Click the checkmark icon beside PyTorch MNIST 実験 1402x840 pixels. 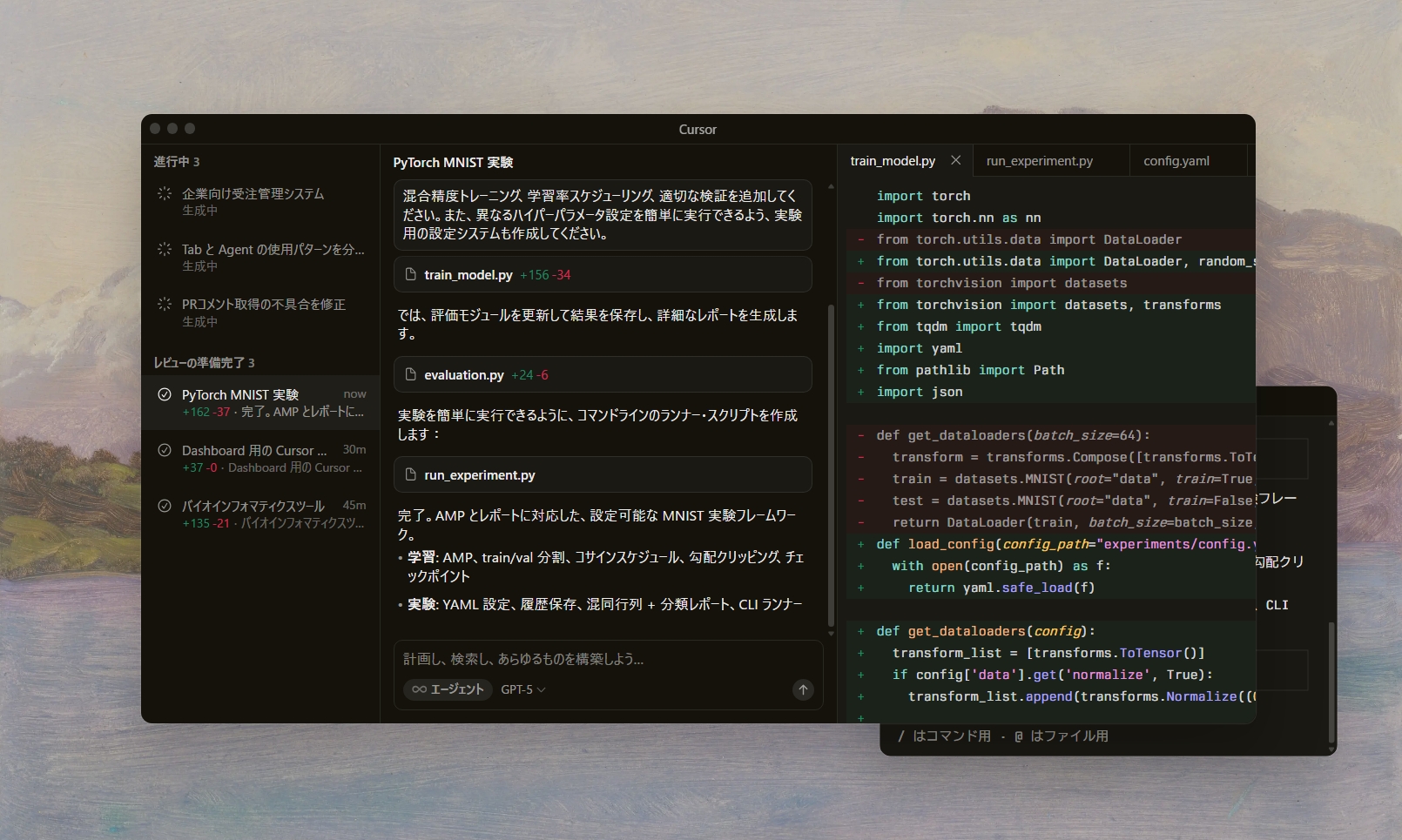pos(165,394)
